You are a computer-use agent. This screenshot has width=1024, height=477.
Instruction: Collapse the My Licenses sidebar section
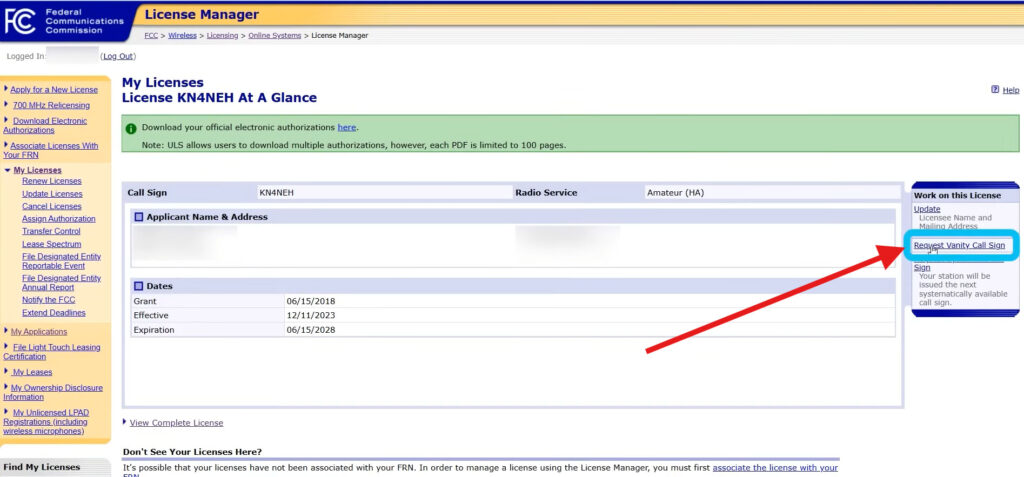(x=8, y=170)
